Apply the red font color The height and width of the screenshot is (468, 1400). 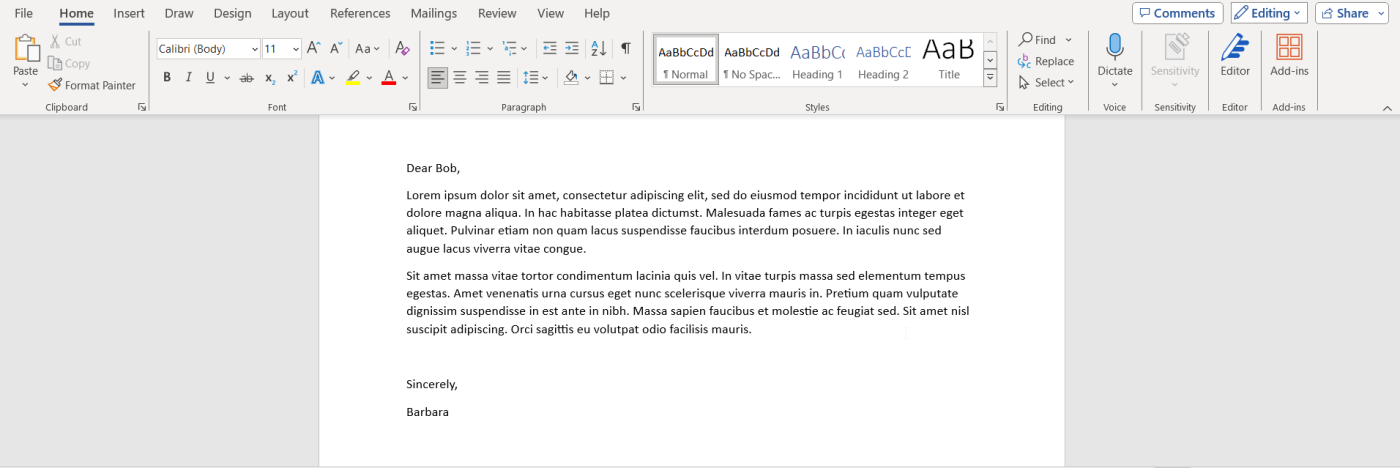pos(389,77)
